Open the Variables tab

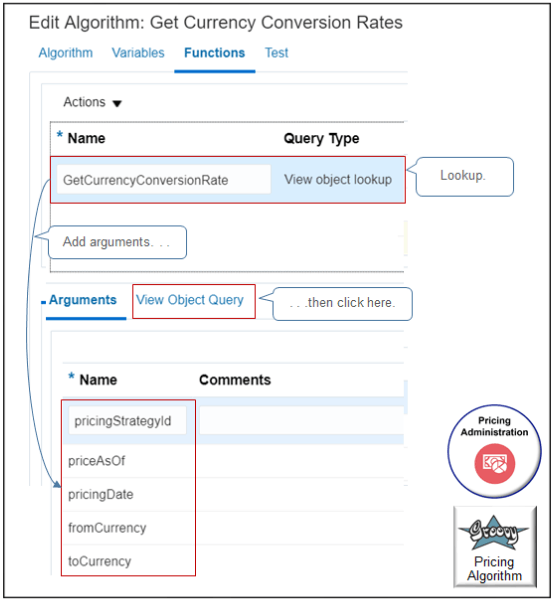click(x=138, y=53)
